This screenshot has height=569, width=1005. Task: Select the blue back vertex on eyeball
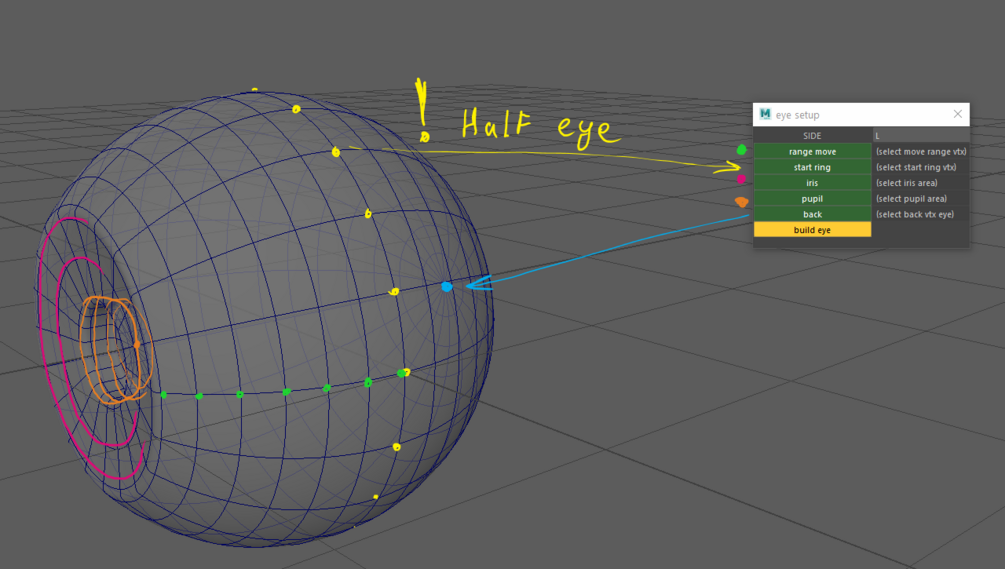pyautogui.click(x=447, y=286)
